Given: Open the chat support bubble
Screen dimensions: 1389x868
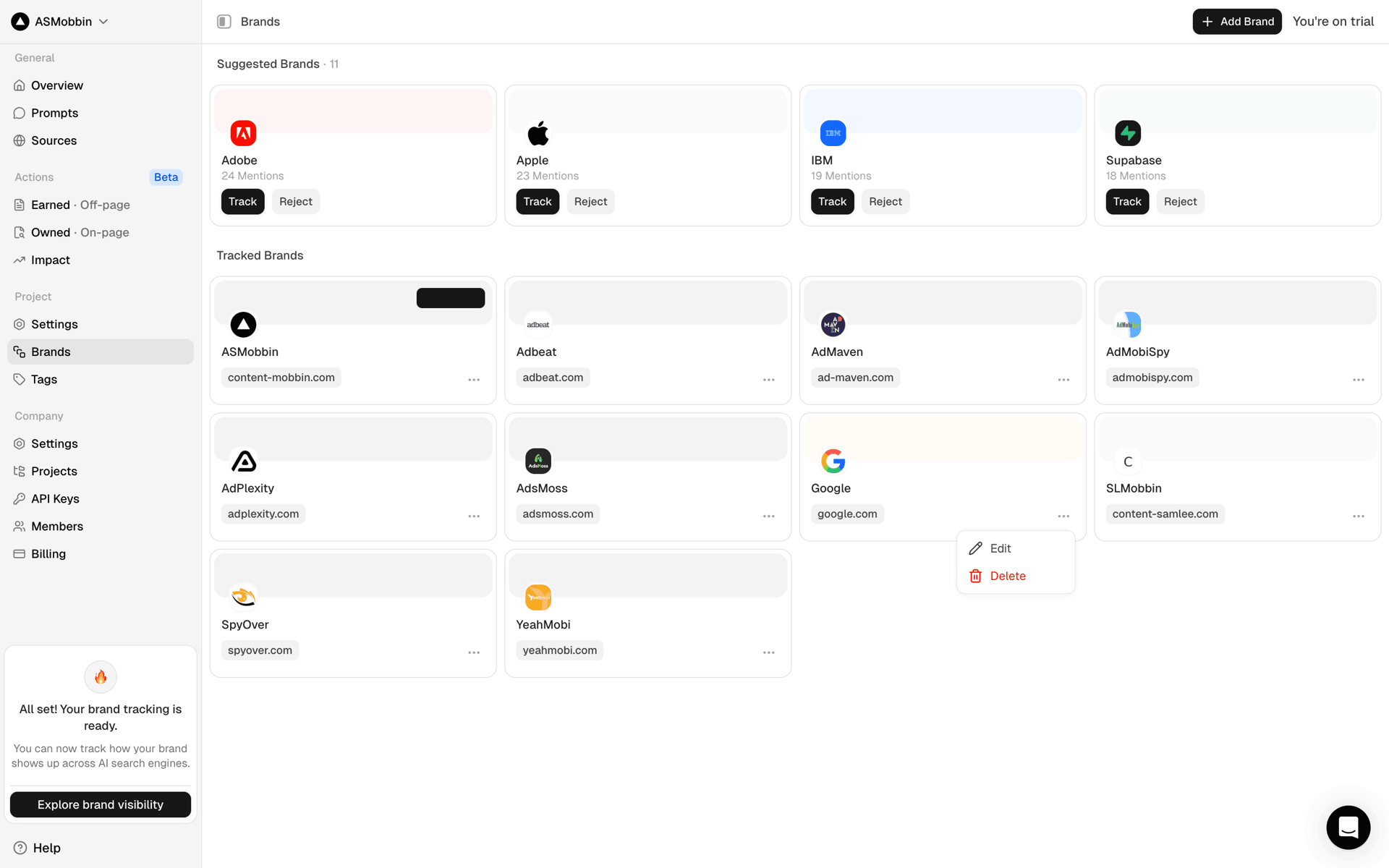Looking at the screenshot, I should coord(1348,827).
